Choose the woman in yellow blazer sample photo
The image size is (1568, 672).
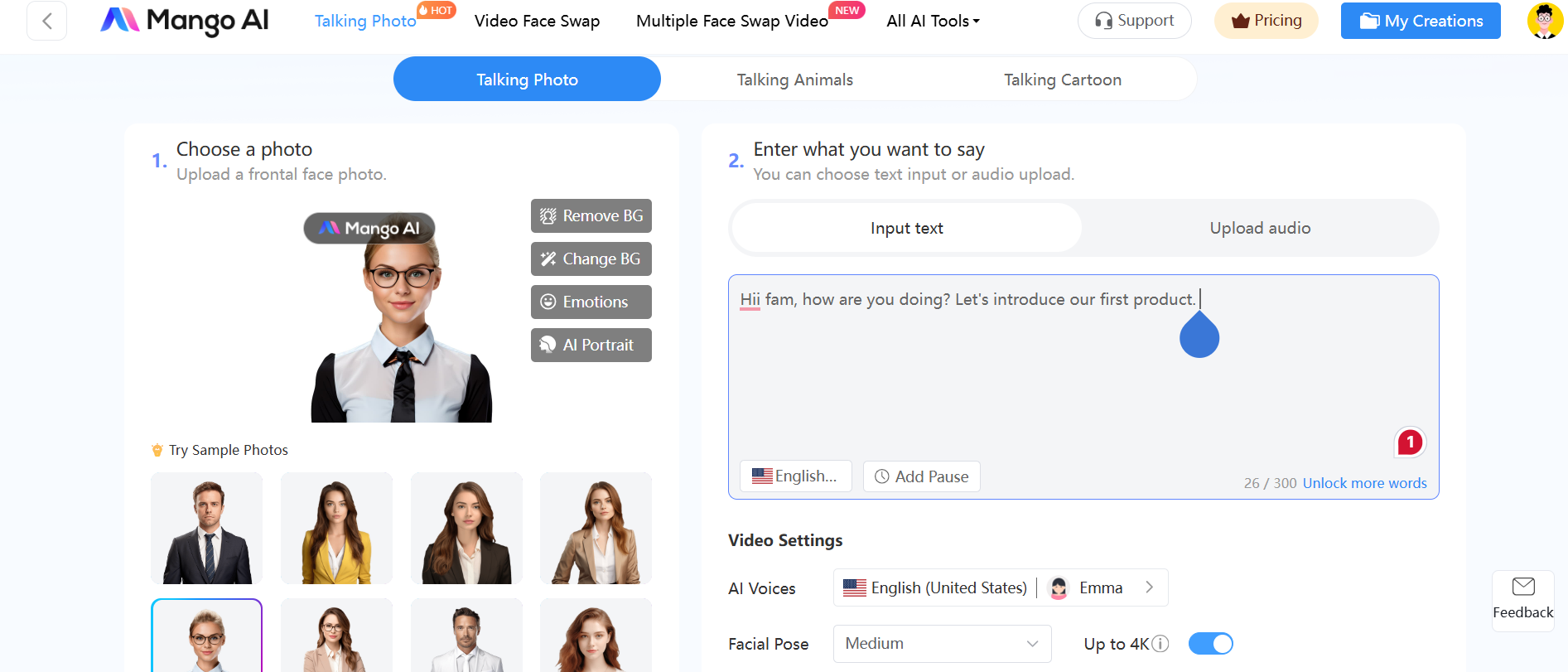336,529
